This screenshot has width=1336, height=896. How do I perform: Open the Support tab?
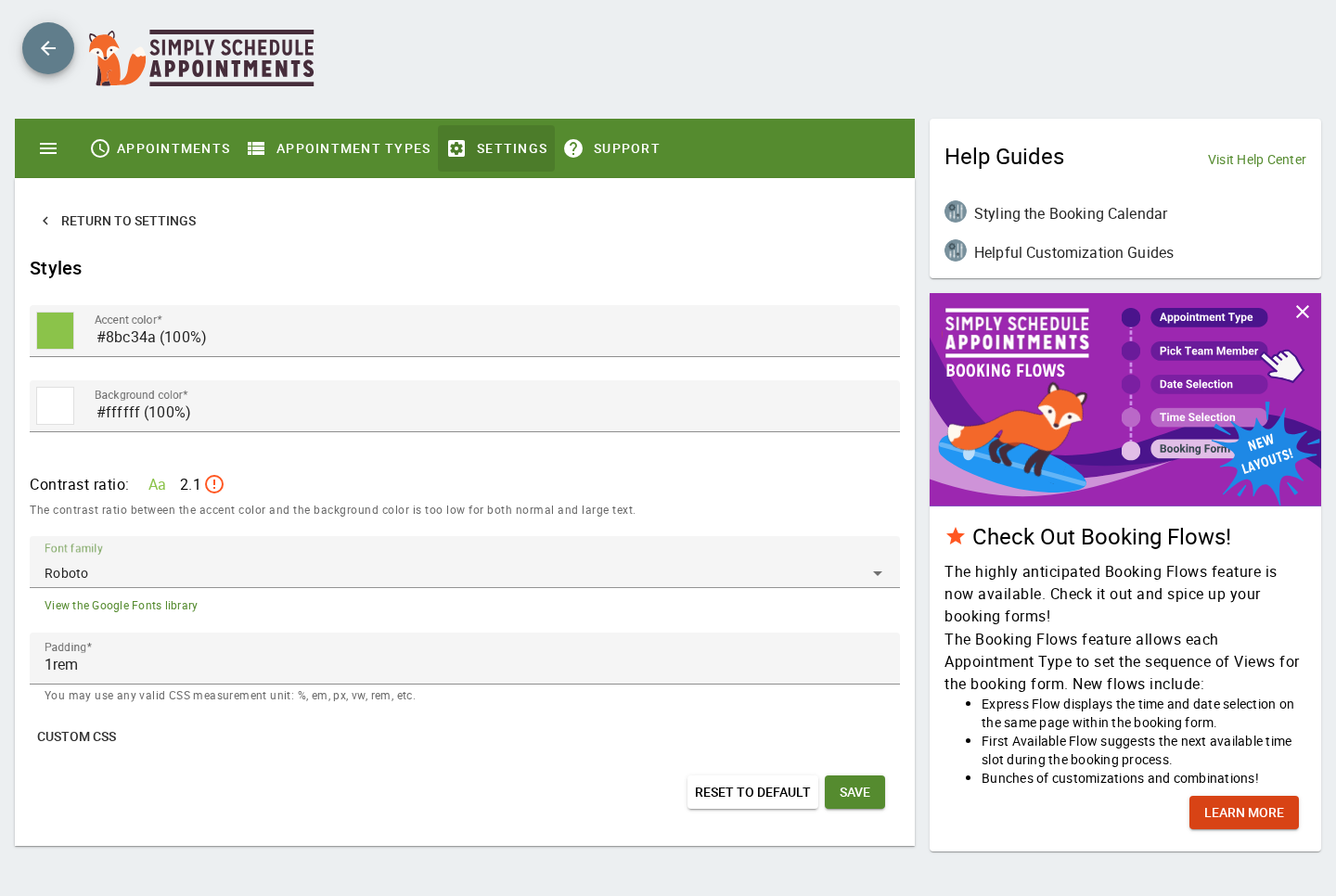pyautogui.click(x=611, y=148)
